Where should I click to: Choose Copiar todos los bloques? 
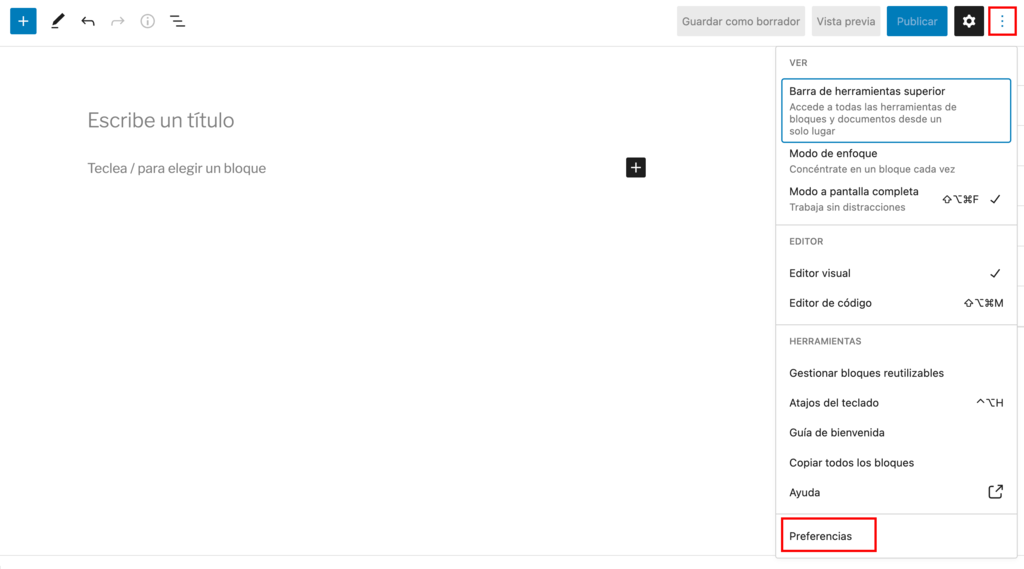(896, 463)
